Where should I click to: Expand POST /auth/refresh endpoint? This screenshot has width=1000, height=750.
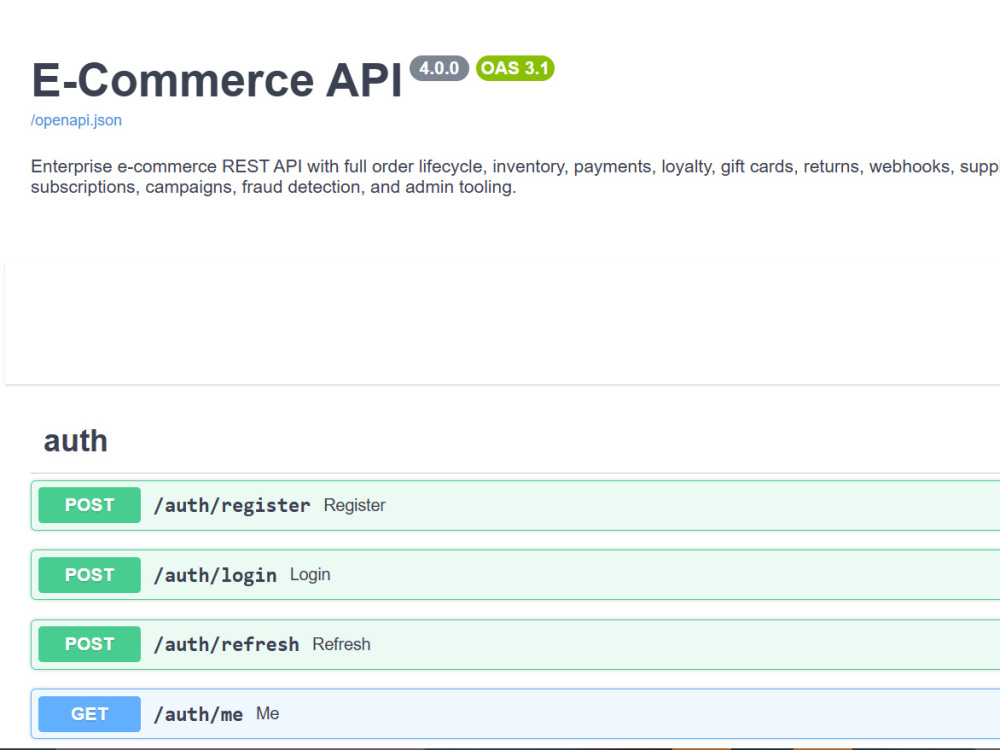[x=515, y=645]
